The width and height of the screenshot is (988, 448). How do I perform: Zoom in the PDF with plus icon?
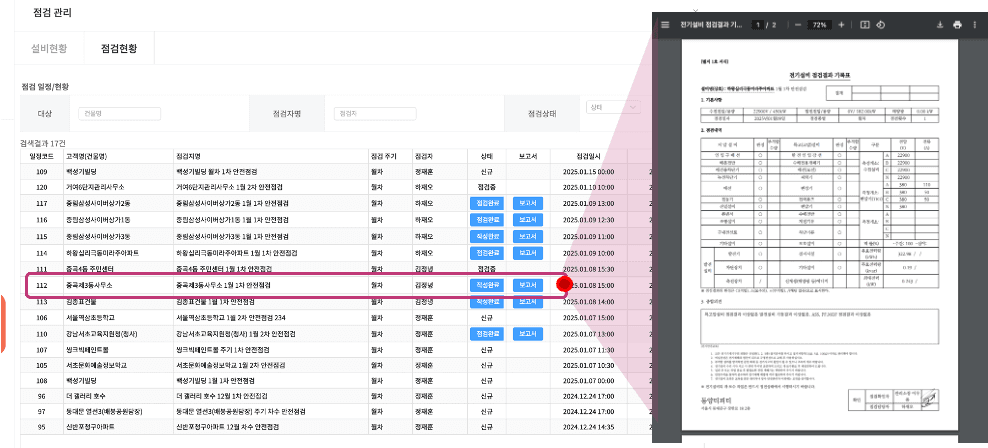[841, 25]
